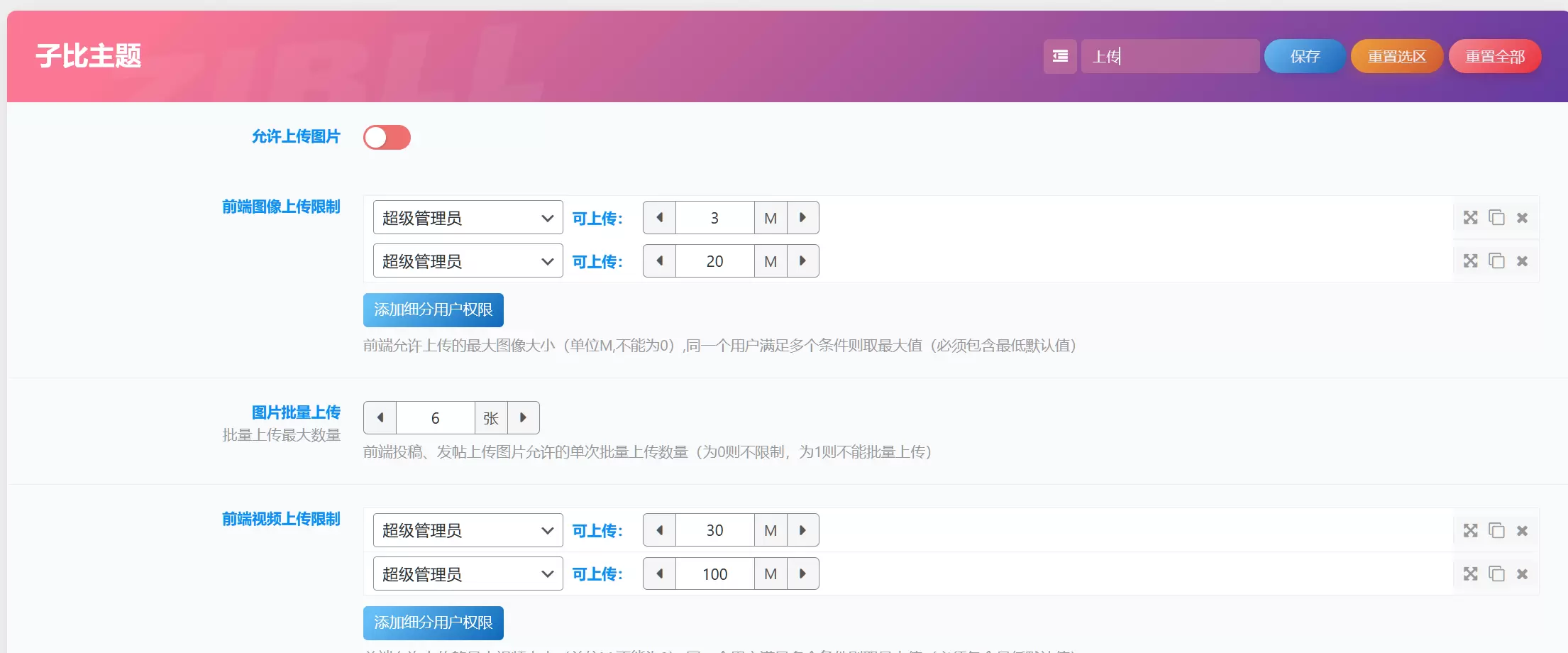Image resolution: width=1568 pixels, height=653 pixels.
Task: Click the video size field showing 30
Action: click(715, 530)
